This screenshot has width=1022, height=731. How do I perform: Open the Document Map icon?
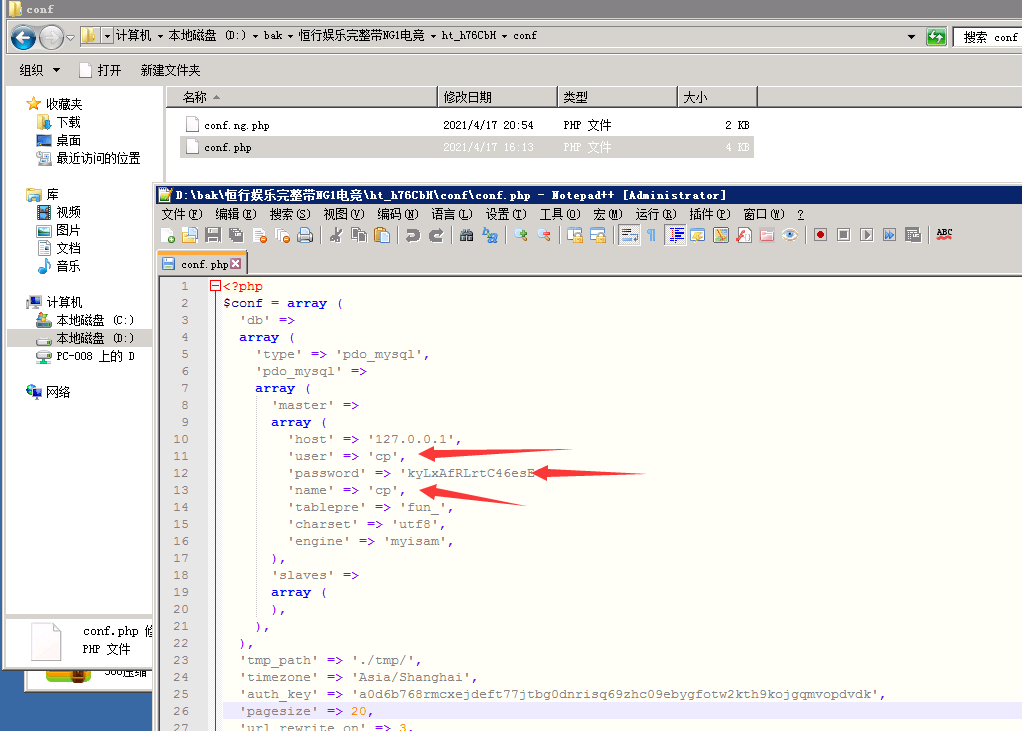(x=721, y=235)
